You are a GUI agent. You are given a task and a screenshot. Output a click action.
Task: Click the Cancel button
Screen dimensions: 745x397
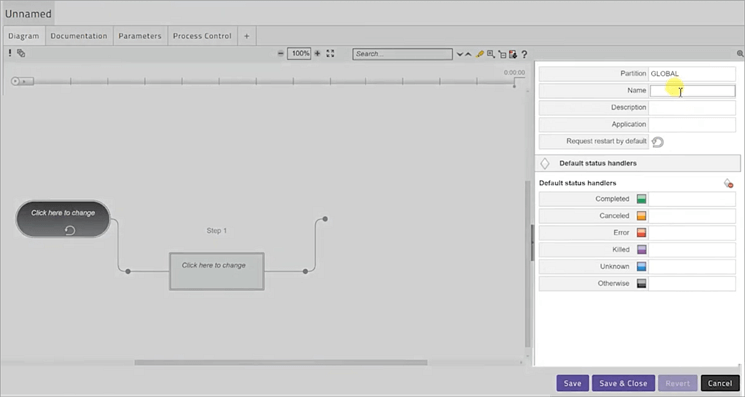coord(720,383)
